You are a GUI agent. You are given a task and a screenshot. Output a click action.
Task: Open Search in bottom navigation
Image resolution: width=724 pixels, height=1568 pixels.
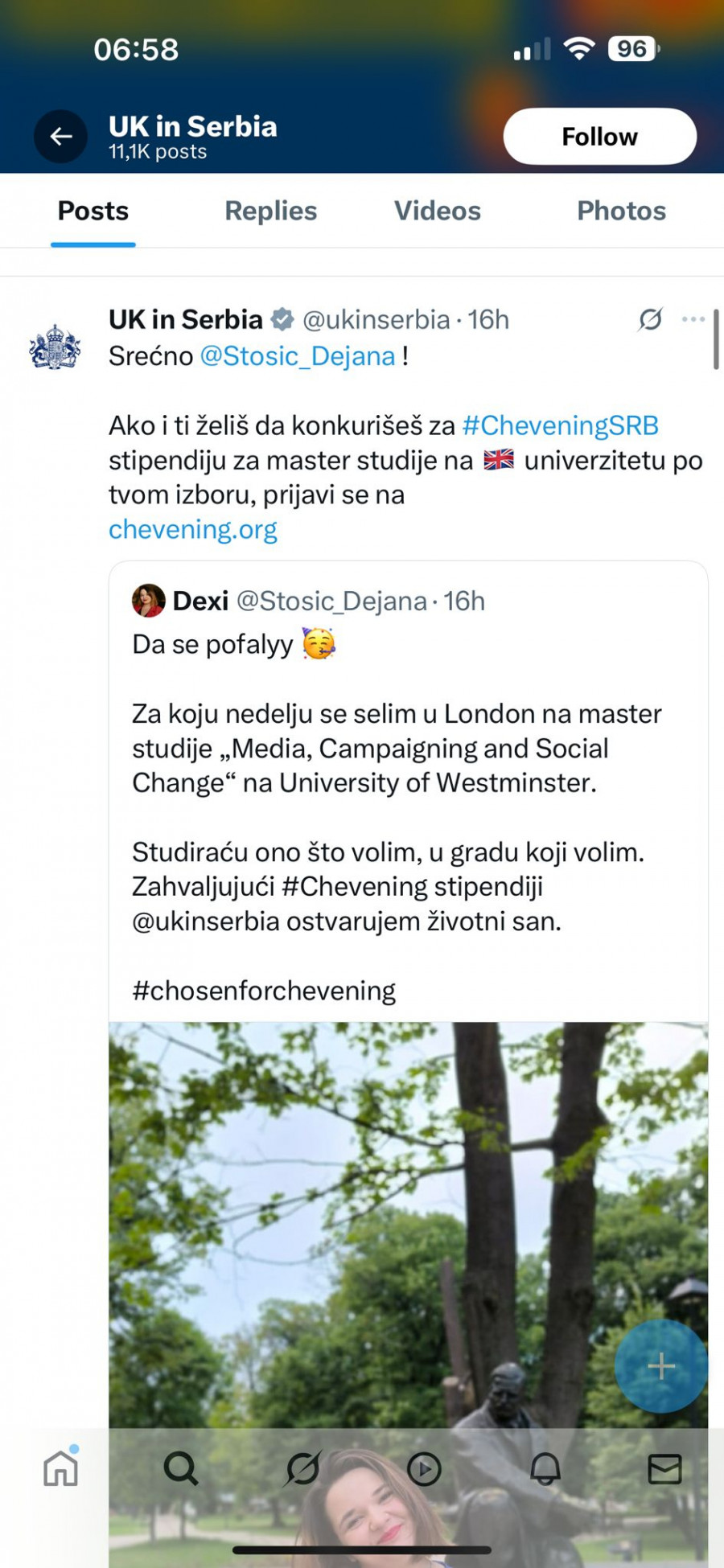point(181,1468)
